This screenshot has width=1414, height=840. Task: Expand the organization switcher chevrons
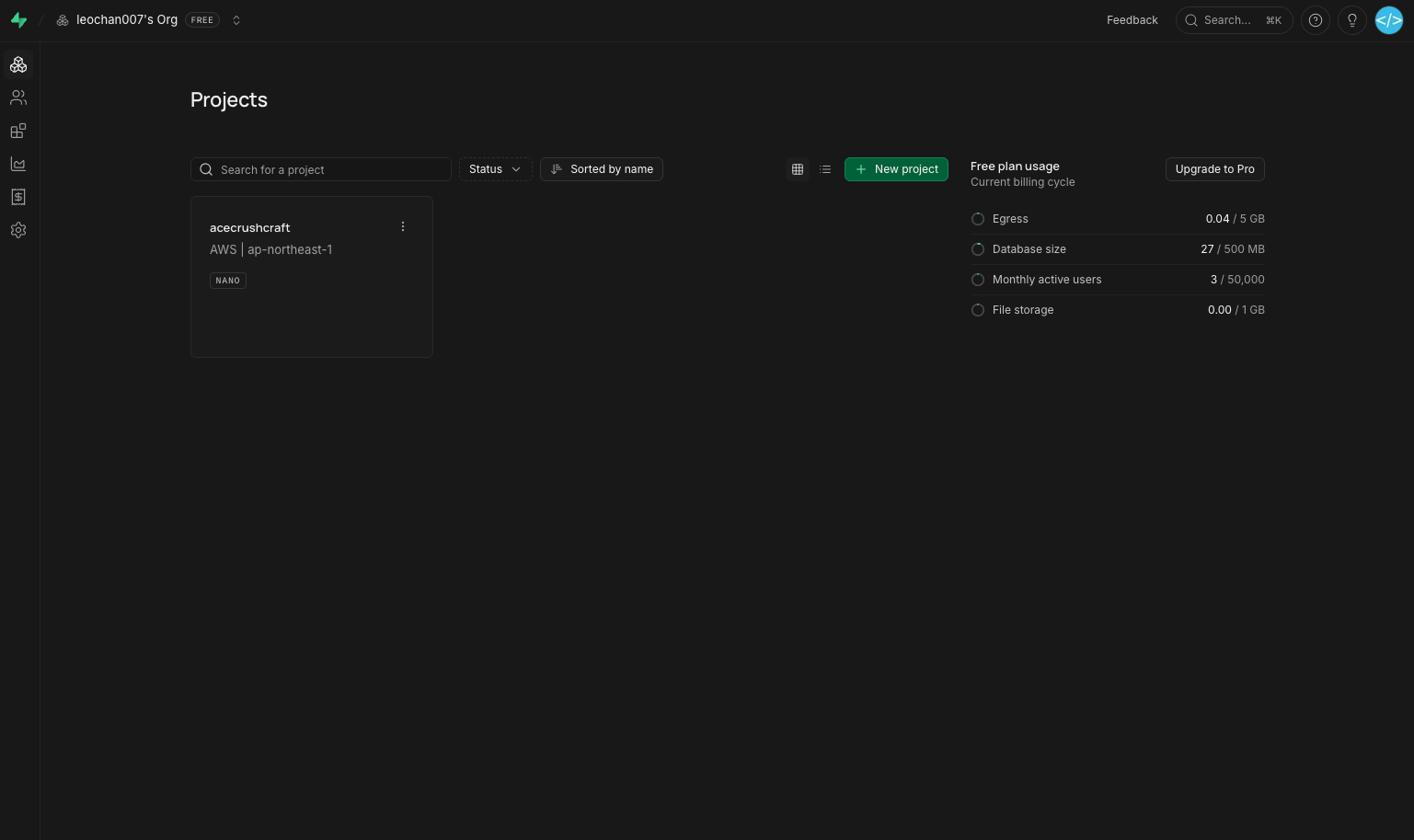[236, 20]
